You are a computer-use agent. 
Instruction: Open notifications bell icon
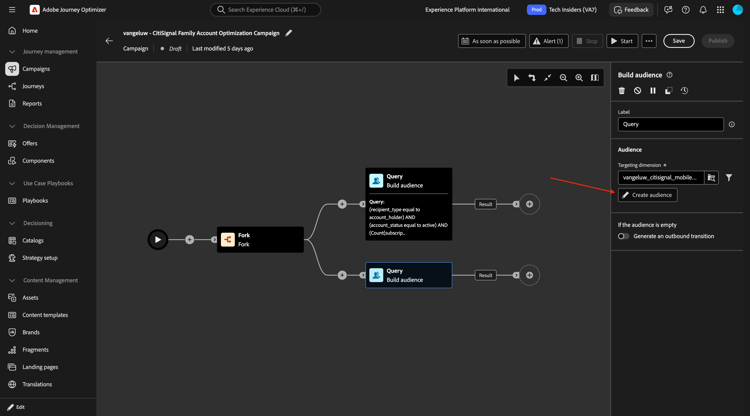coord(703,10)
